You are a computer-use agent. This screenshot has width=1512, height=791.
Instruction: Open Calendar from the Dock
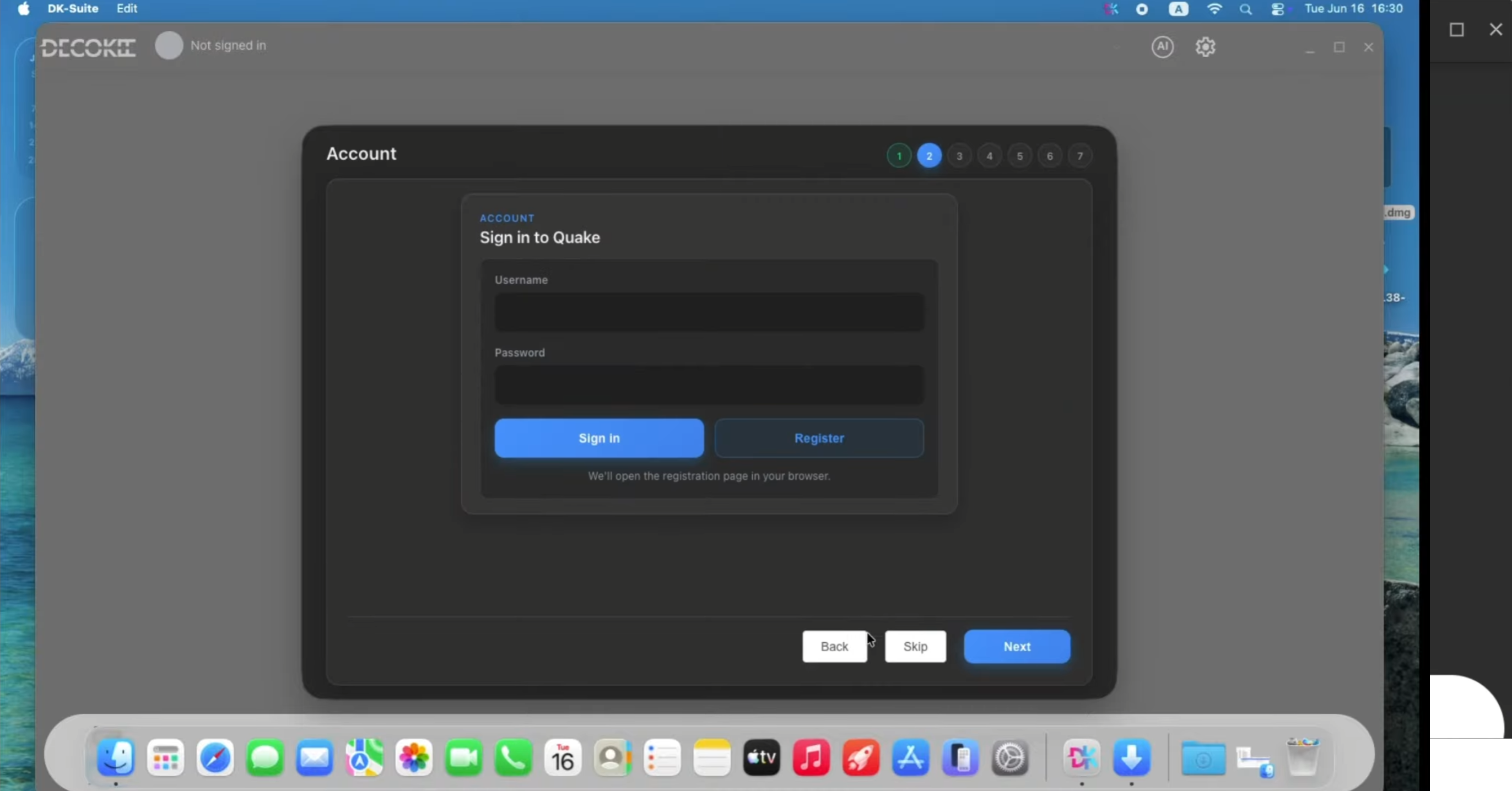563,757
